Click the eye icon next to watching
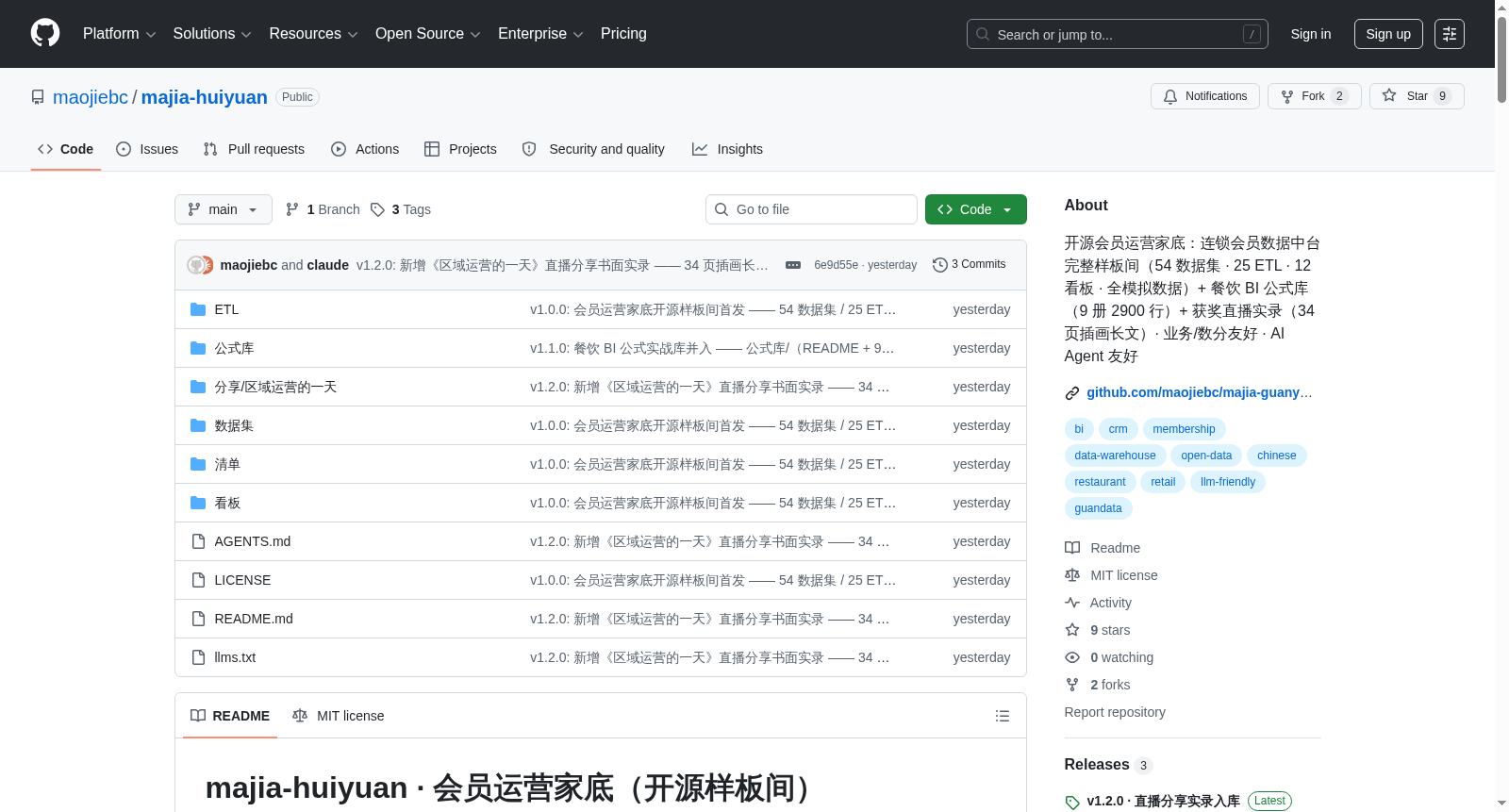The image size is (1509, 812). pos(1072,657)
